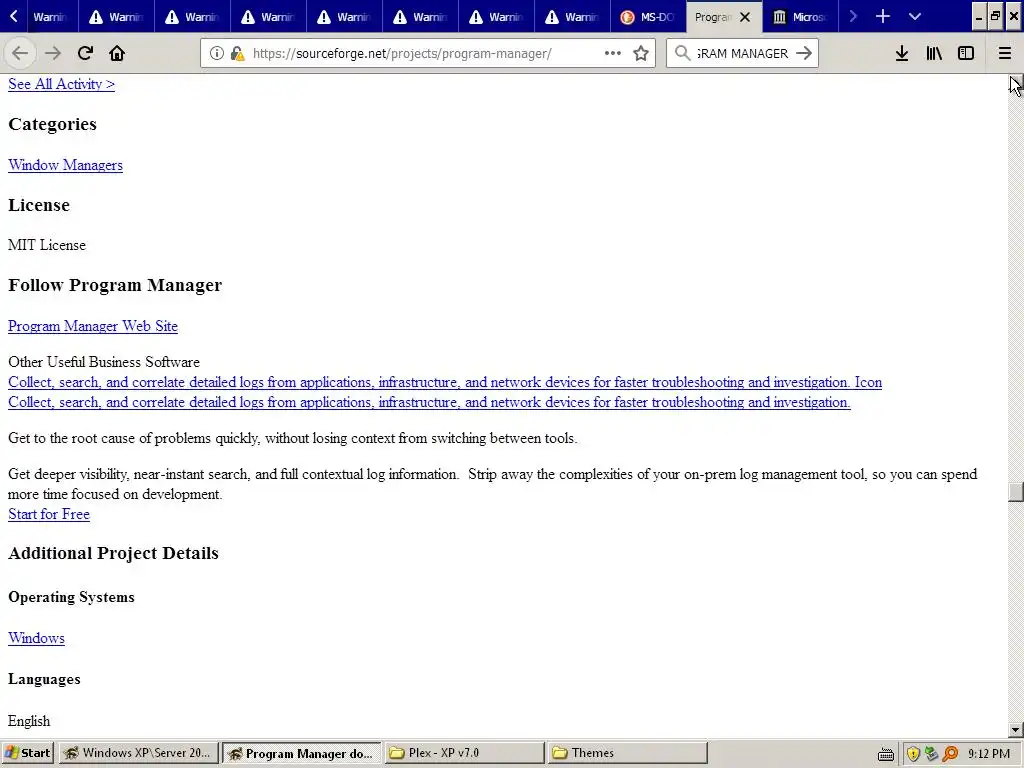This screenshot has height=768, width=1024.
Task: Click the keyboard icon in the tray
Action: [886, 755]
